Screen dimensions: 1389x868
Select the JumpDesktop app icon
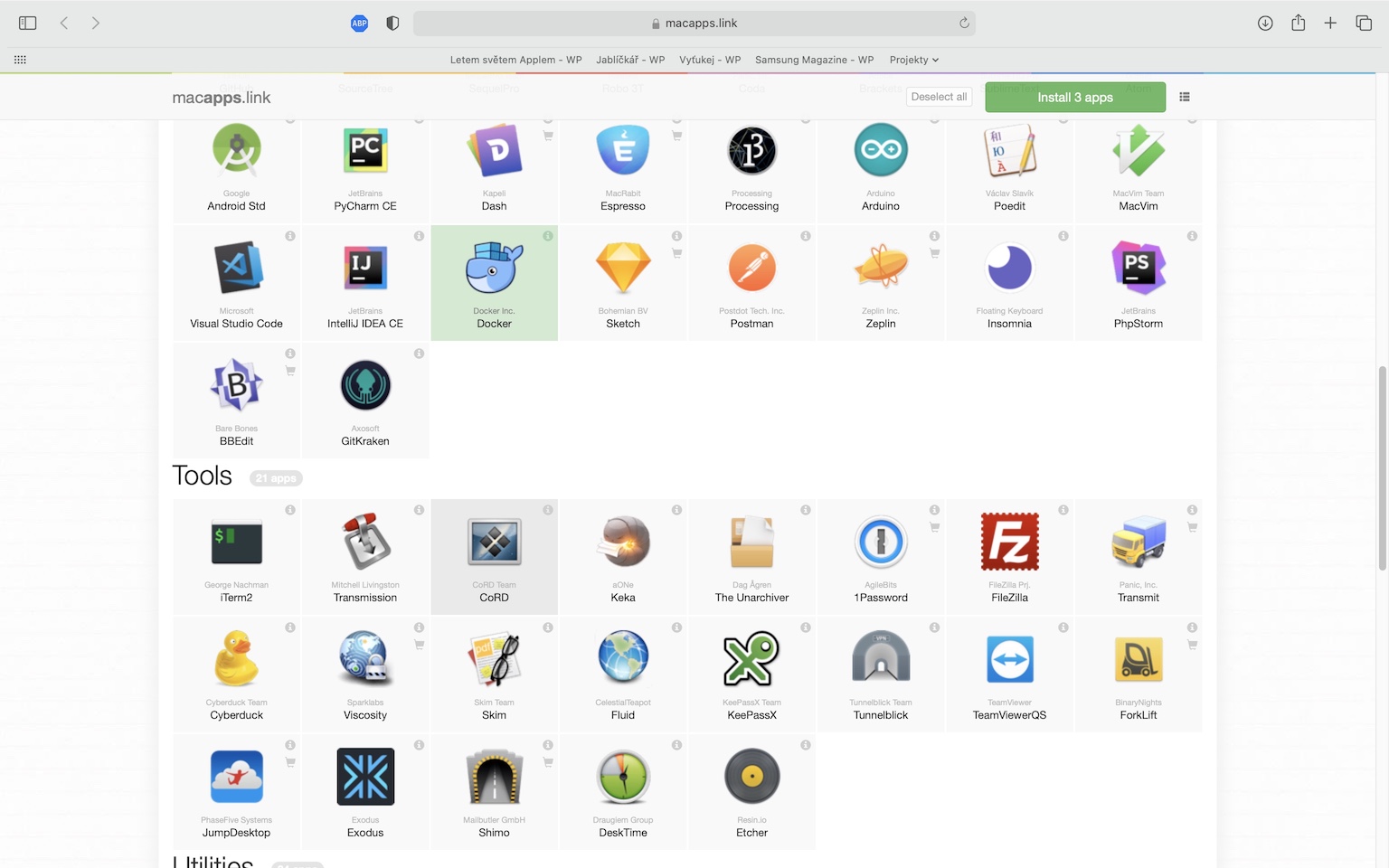pyautogui.click(x=237, y=777)
